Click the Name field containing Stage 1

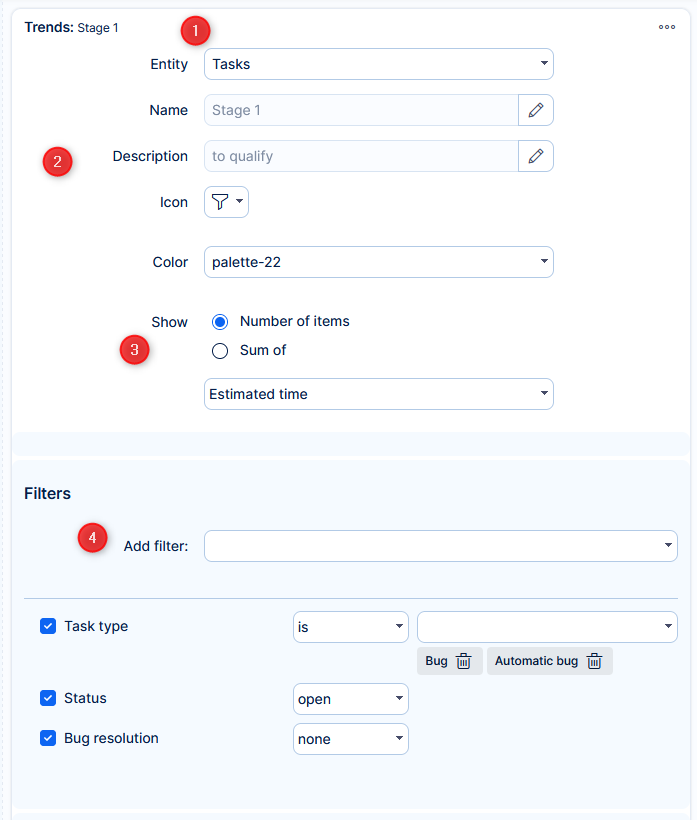[360, 110]
